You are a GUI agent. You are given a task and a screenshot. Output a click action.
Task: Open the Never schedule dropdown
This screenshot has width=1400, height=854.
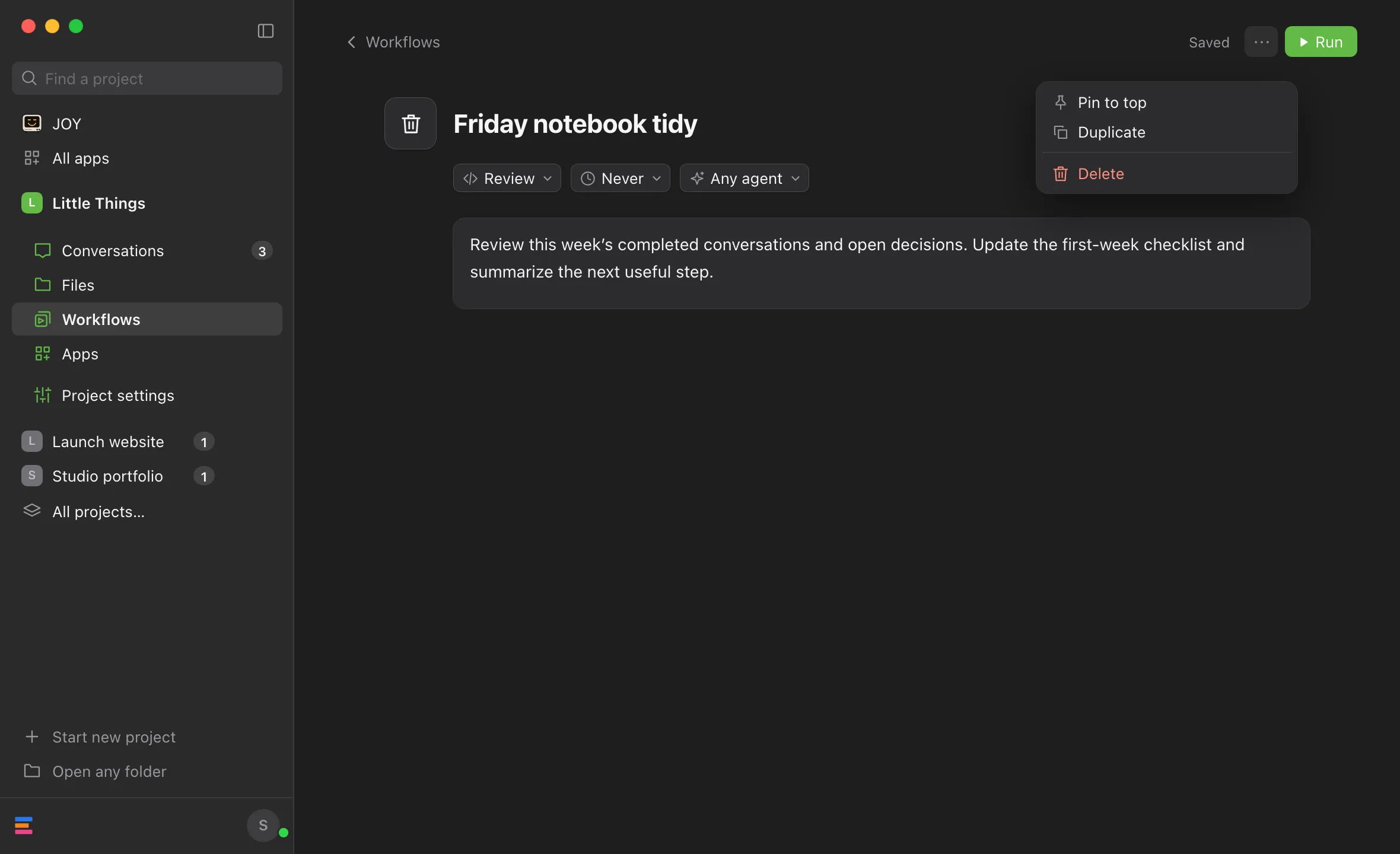click(x=621, y=178)
